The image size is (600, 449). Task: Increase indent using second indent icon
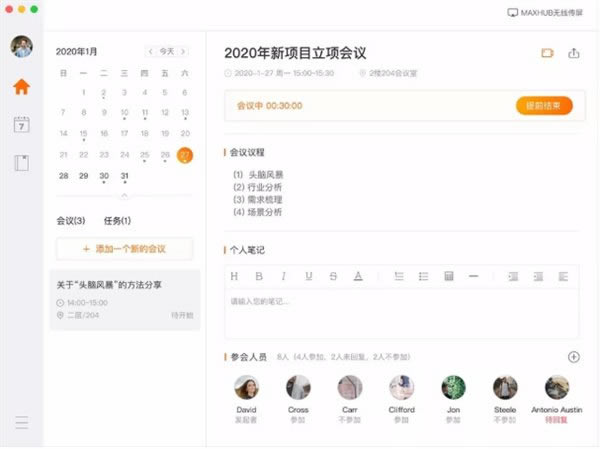point(538,276)
